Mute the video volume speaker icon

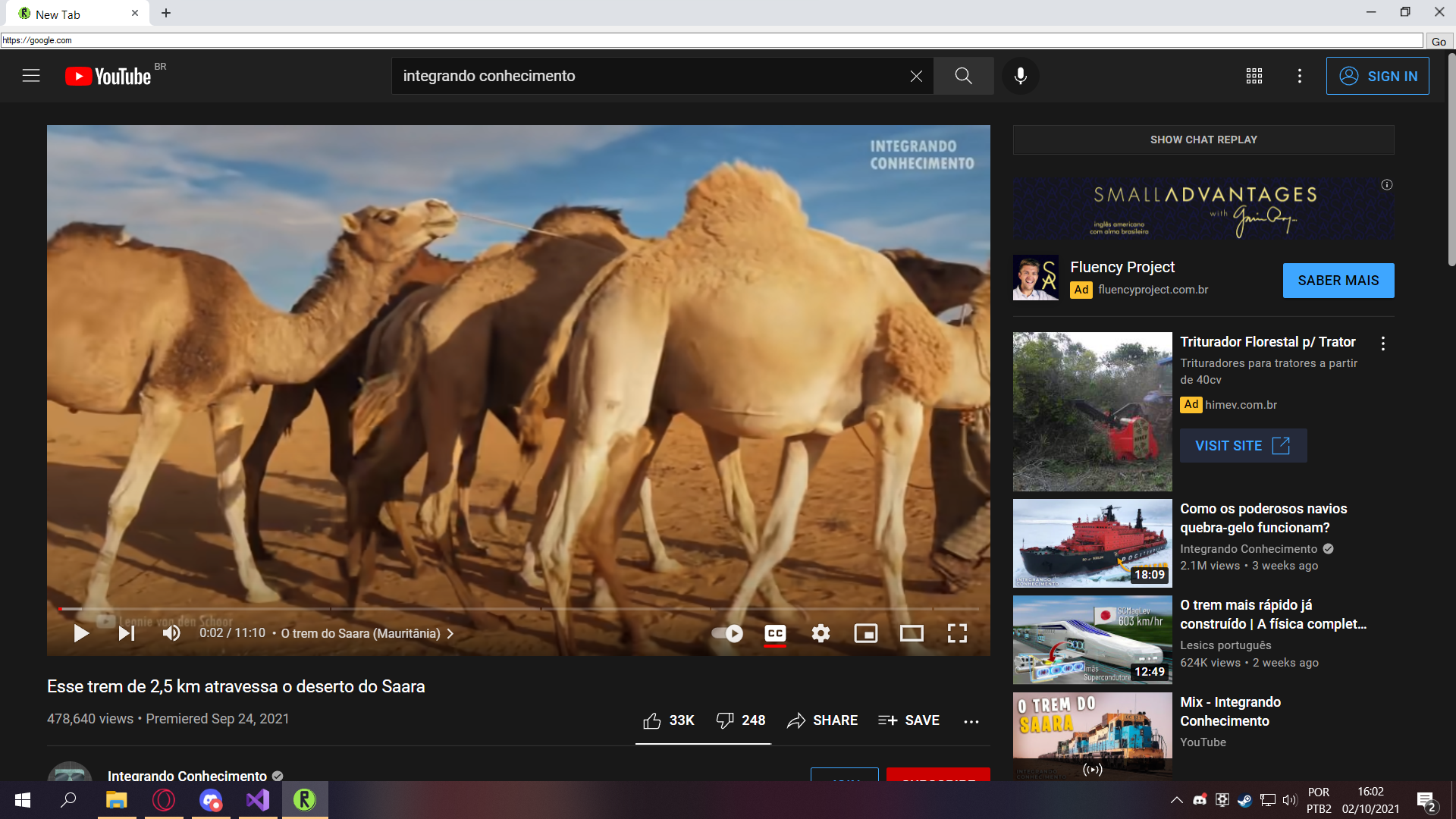click(171, 633)
